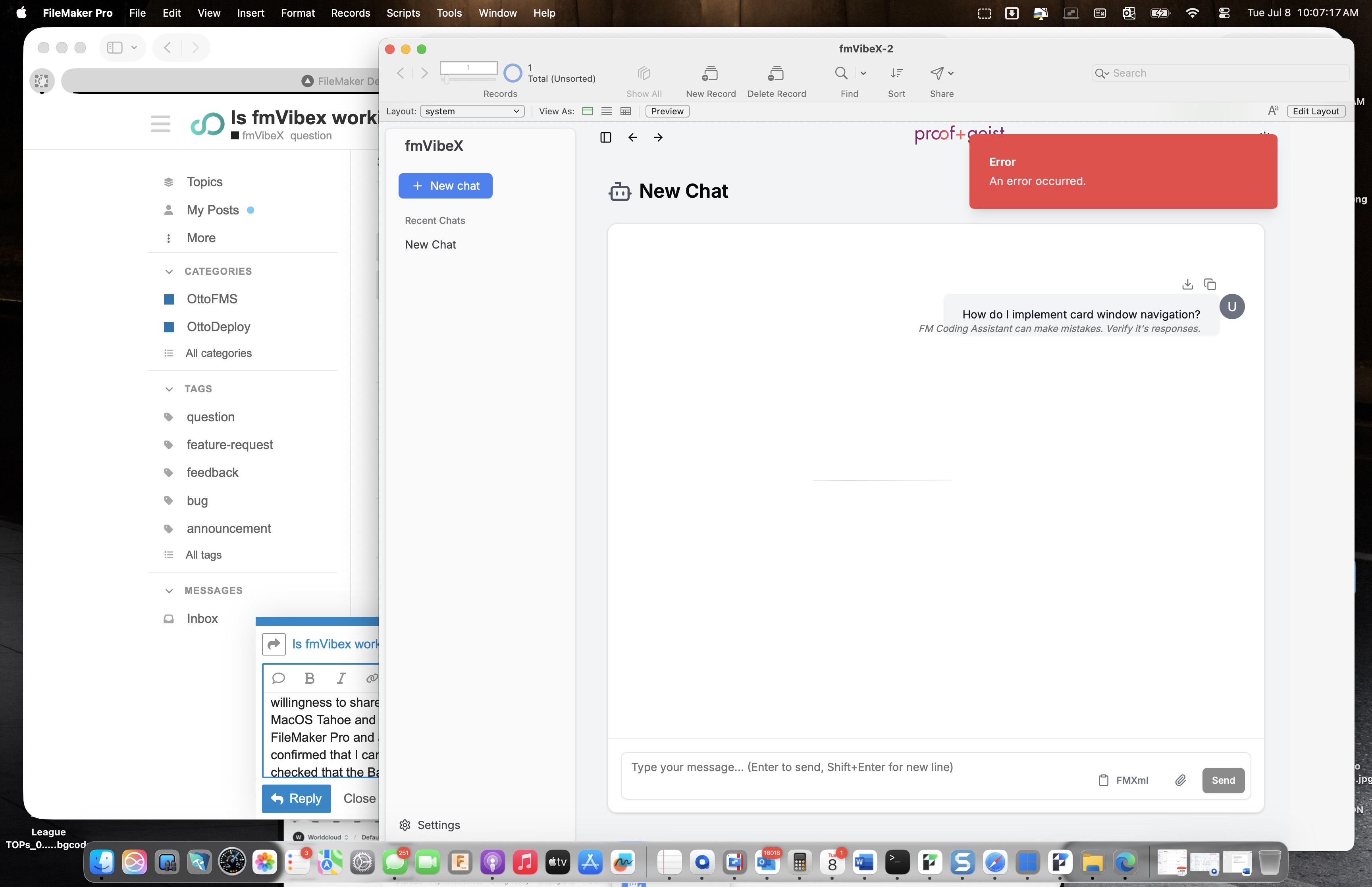1372x887 pixels.
Task: Click the download conversation icon
Action: (1187, 284)
